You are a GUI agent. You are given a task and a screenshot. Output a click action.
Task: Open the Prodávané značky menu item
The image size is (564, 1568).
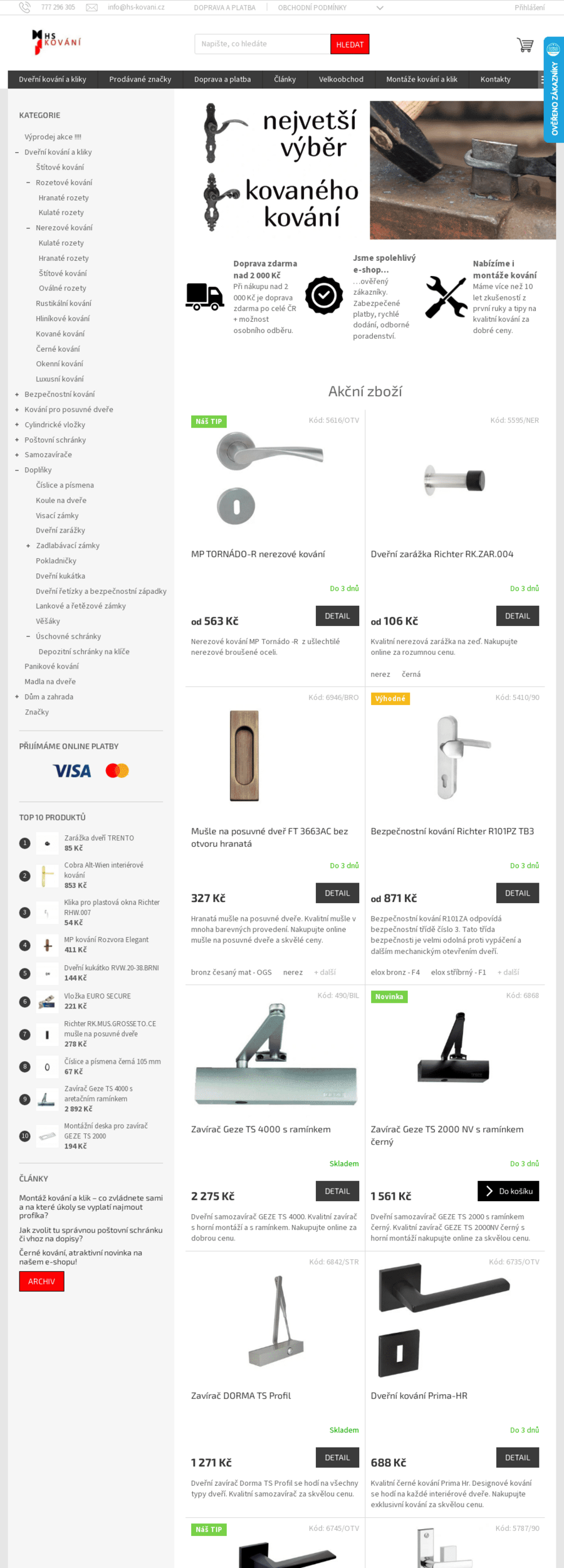click(x=140, y=80)
